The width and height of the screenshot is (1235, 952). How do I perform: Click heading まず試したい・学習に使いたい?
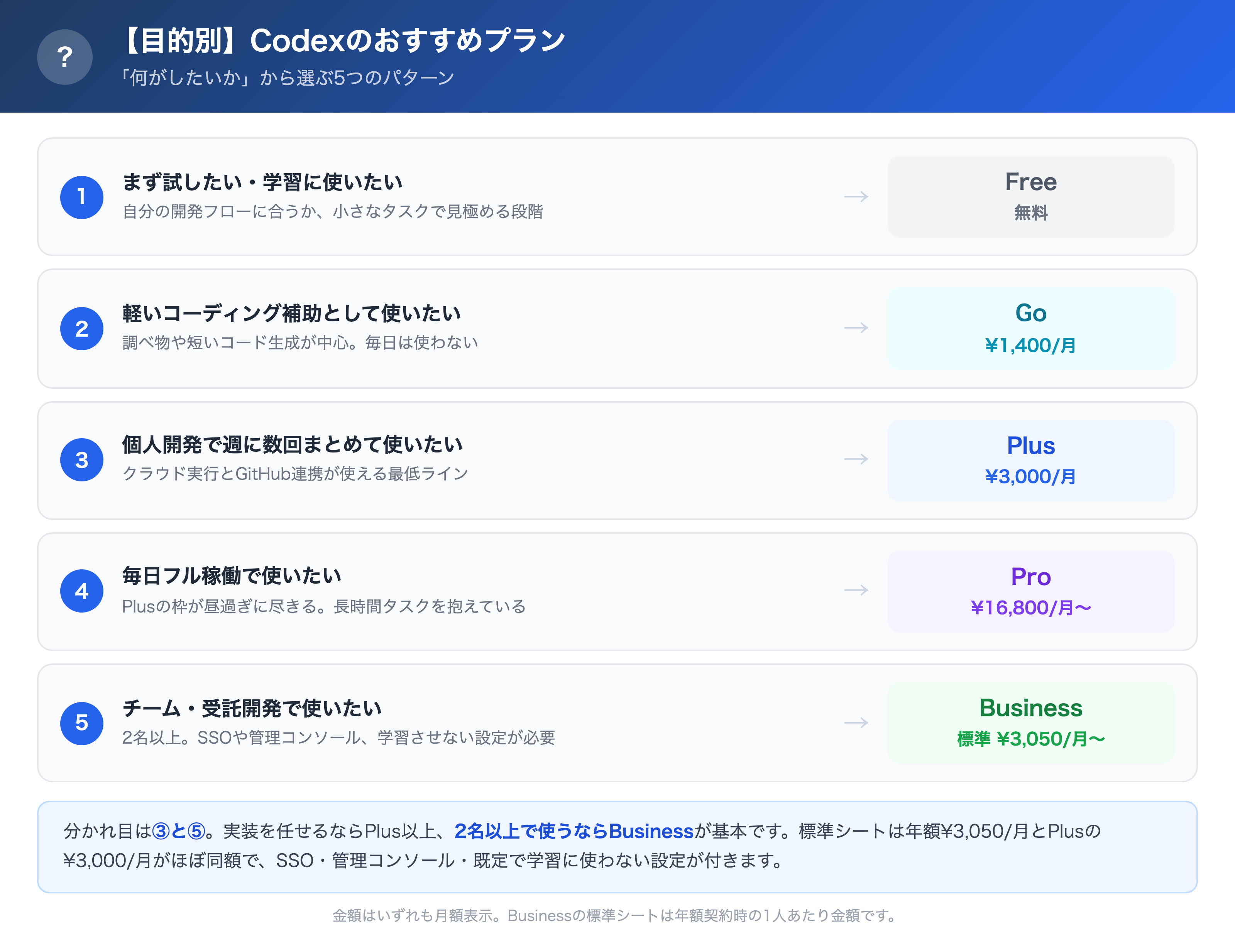pos(262,182)
